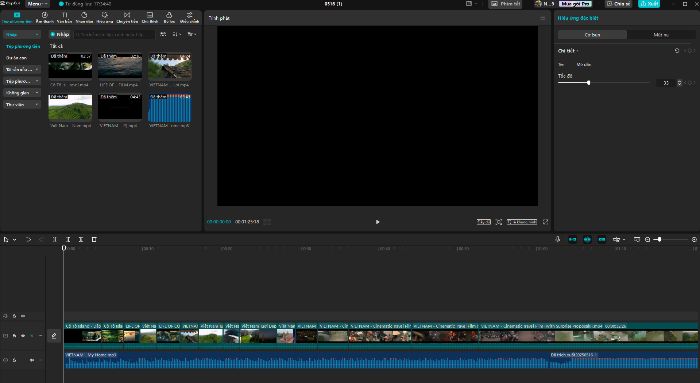Viewport: 700px width, 383px height.
Task: Click the Mua gói Pro upgrade button
Action: [x=575, y=4]
